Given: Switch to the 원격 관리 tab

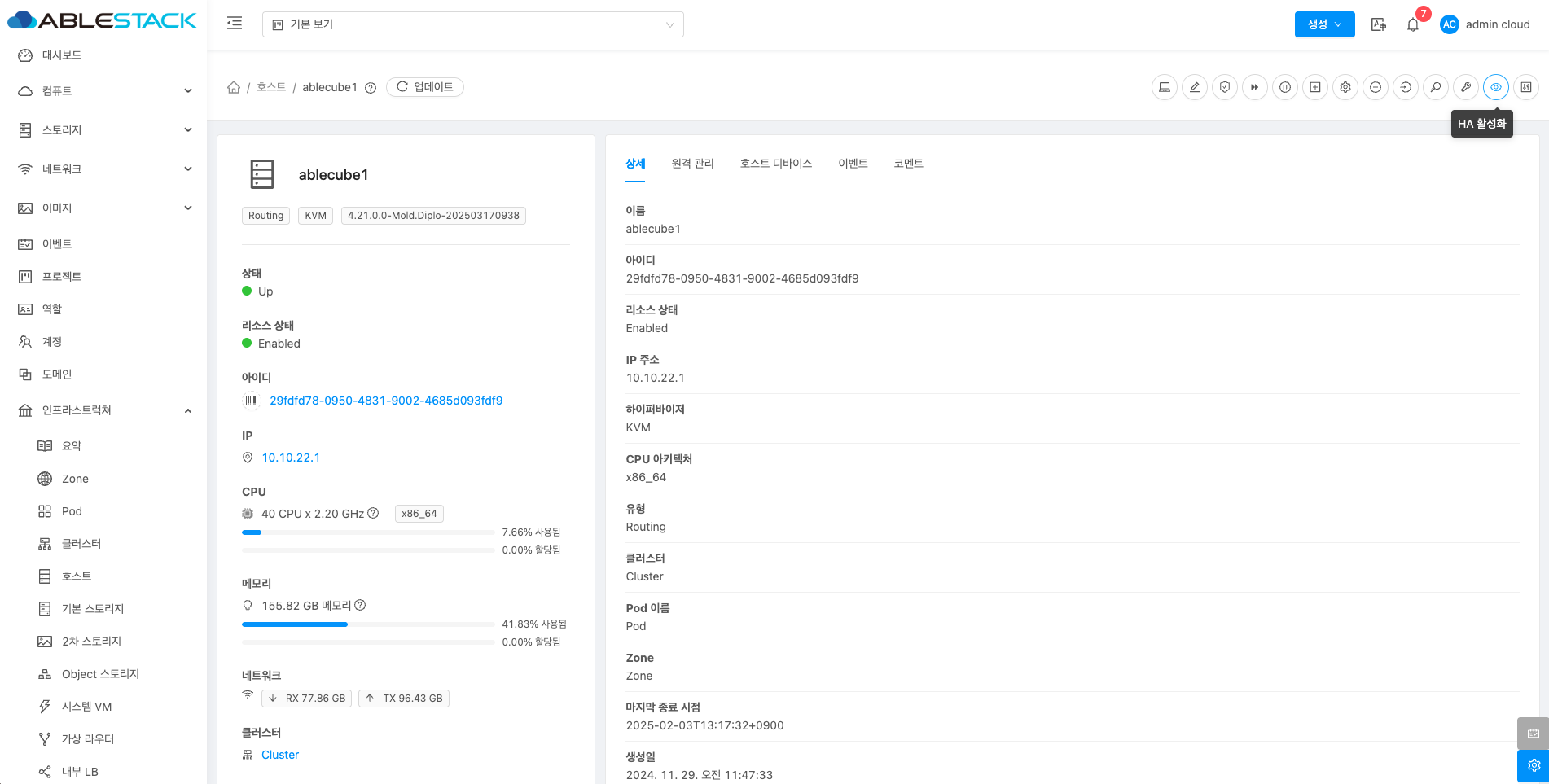Looking at the screenshot, I should [692, 164].
